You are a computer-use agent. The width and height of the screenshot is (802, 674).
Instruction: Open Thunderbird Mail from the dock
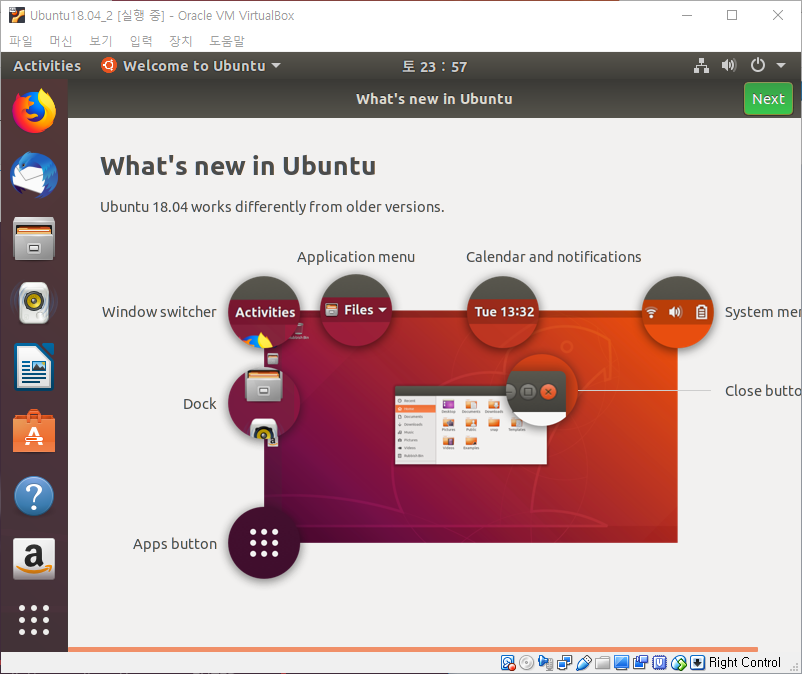pyautogui.click(x=34, y=175)
